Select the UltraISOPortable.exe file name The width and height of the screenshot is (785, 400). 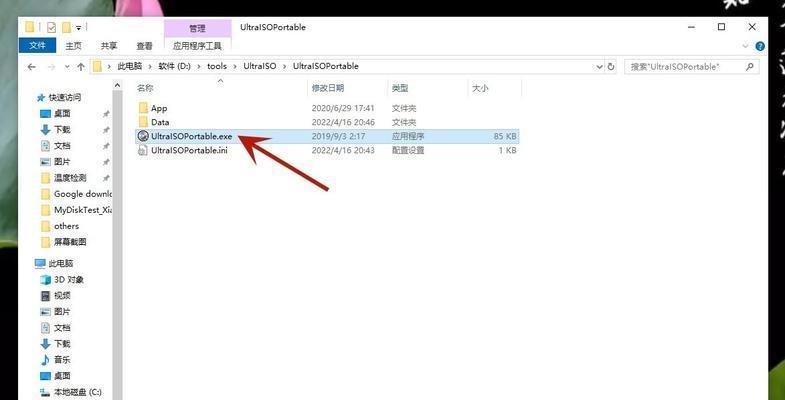click(x=192, y=136)
